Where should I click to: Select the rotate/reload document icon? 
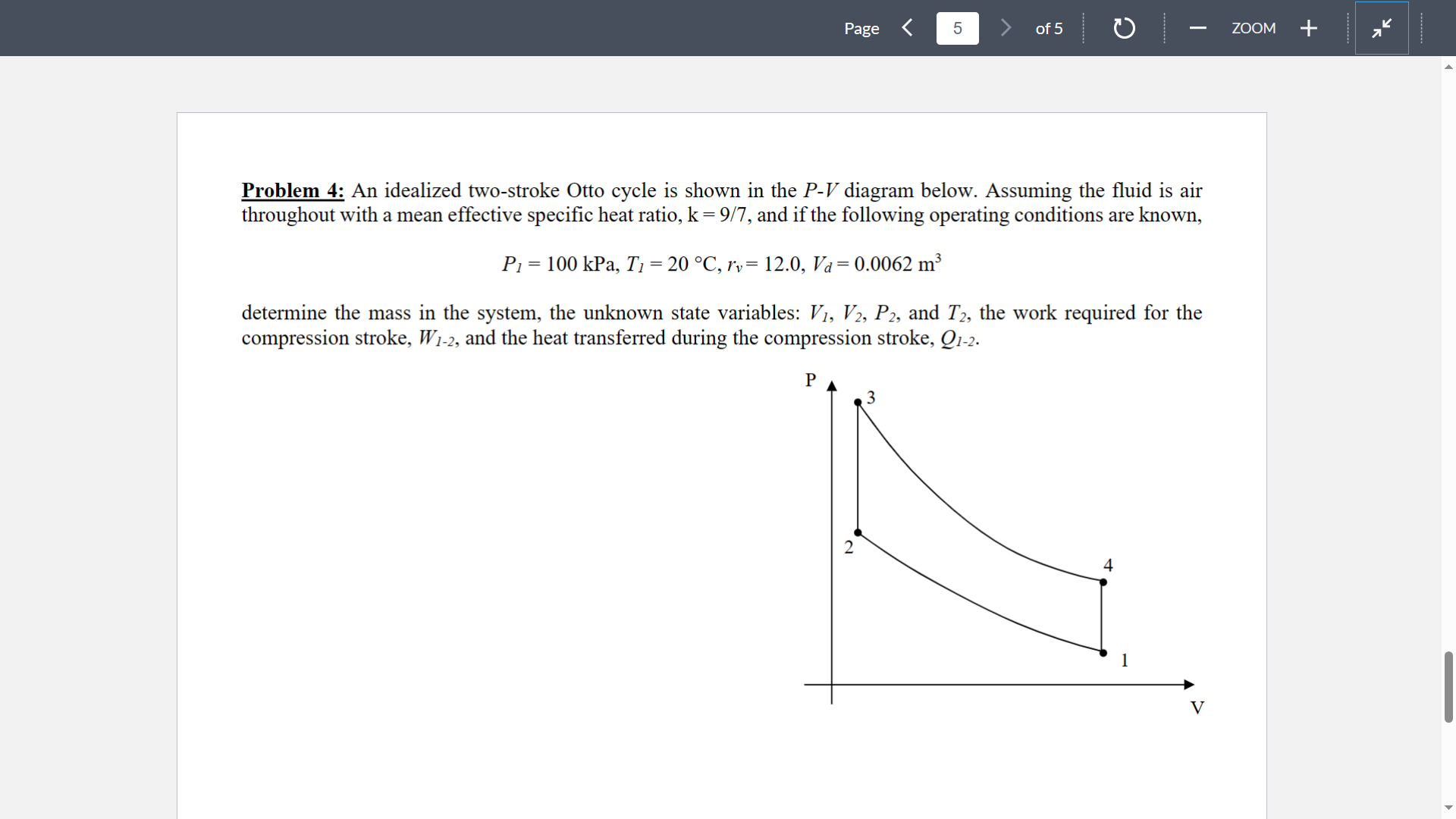(x=1123, y=28)
